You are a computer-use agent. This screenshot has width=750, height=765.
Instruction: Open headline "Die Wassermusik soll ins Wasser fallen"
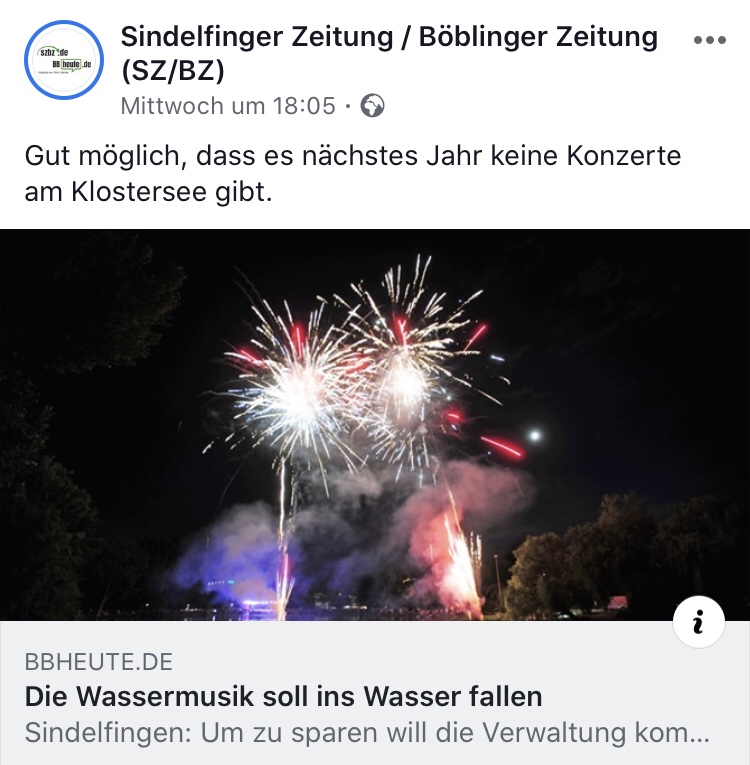click(284, 696)
